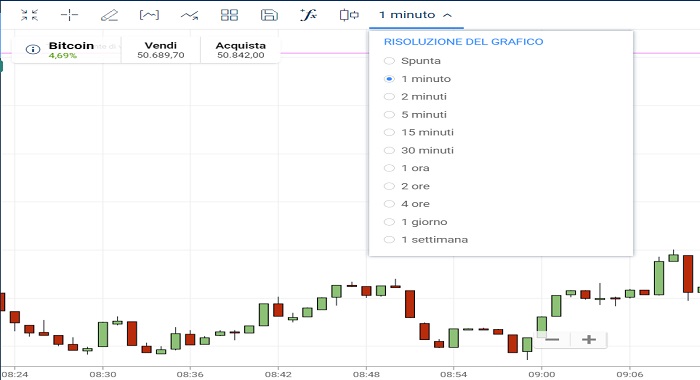Click the Bitcoin info circle icon
Screen dimensions: 700x380
pyautogui.click(x=33, y=49)
